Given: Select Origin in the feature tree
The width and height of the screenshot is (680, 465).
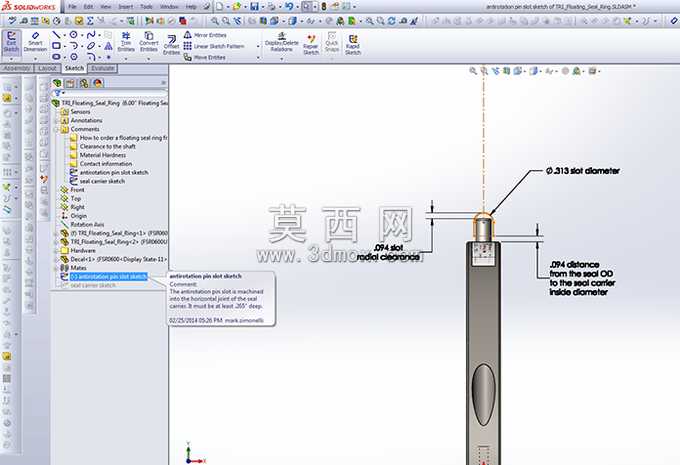Looking at the screenshot, I should click(x=78, y=216).
